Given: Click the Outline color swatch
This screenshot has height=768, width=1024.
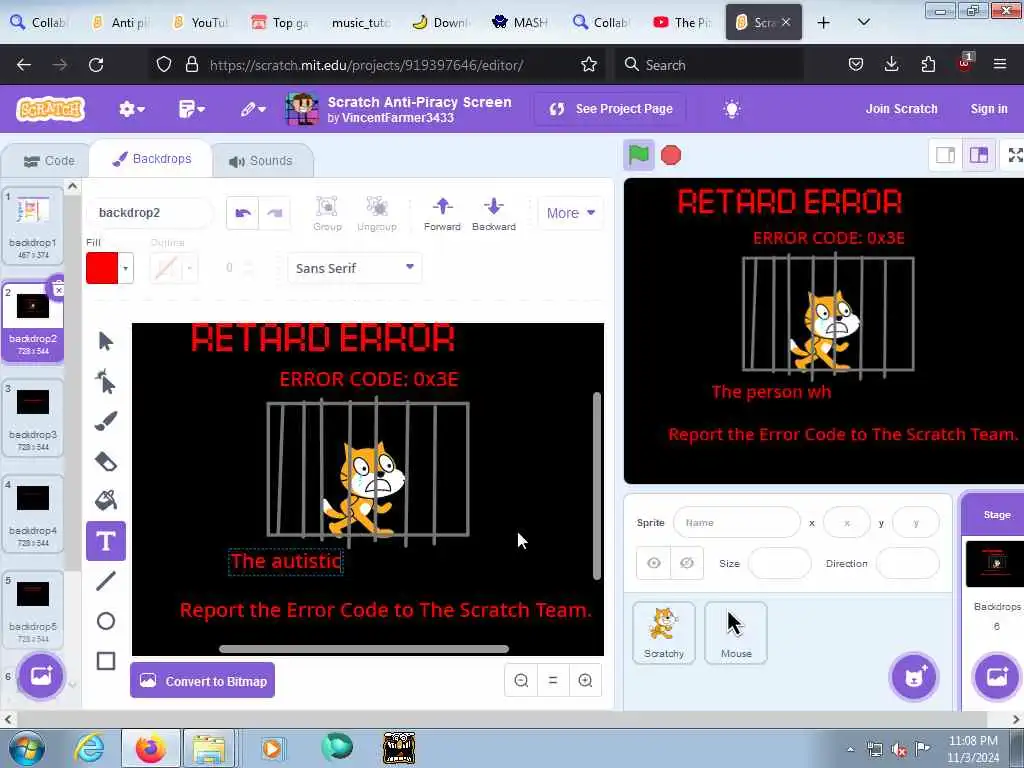Looking at the screenshot, I should click(166, 268).
